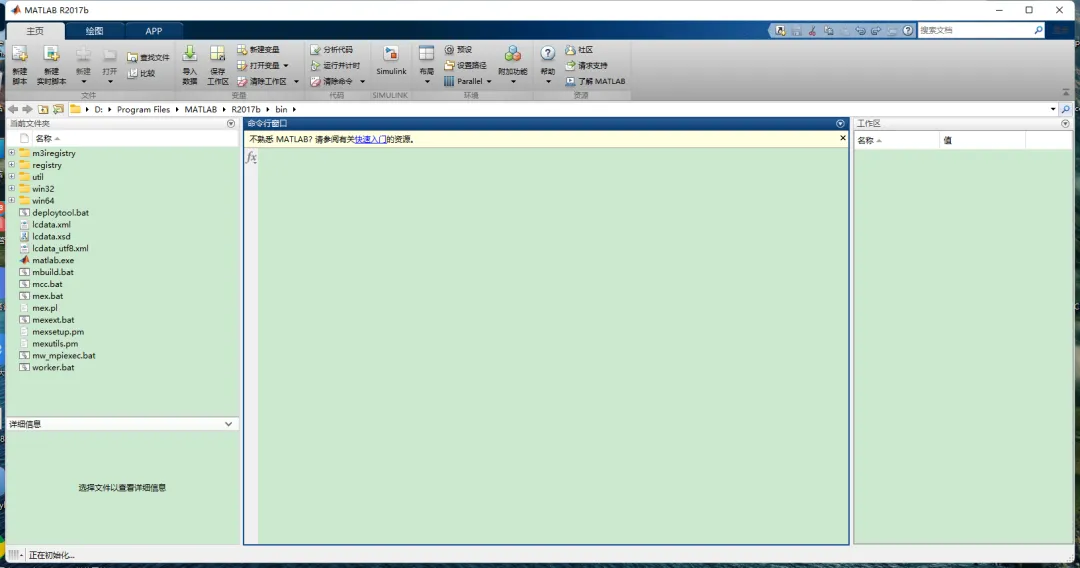
Task: Collapse the 详细信息 details panel
Action: click(229, 424)
